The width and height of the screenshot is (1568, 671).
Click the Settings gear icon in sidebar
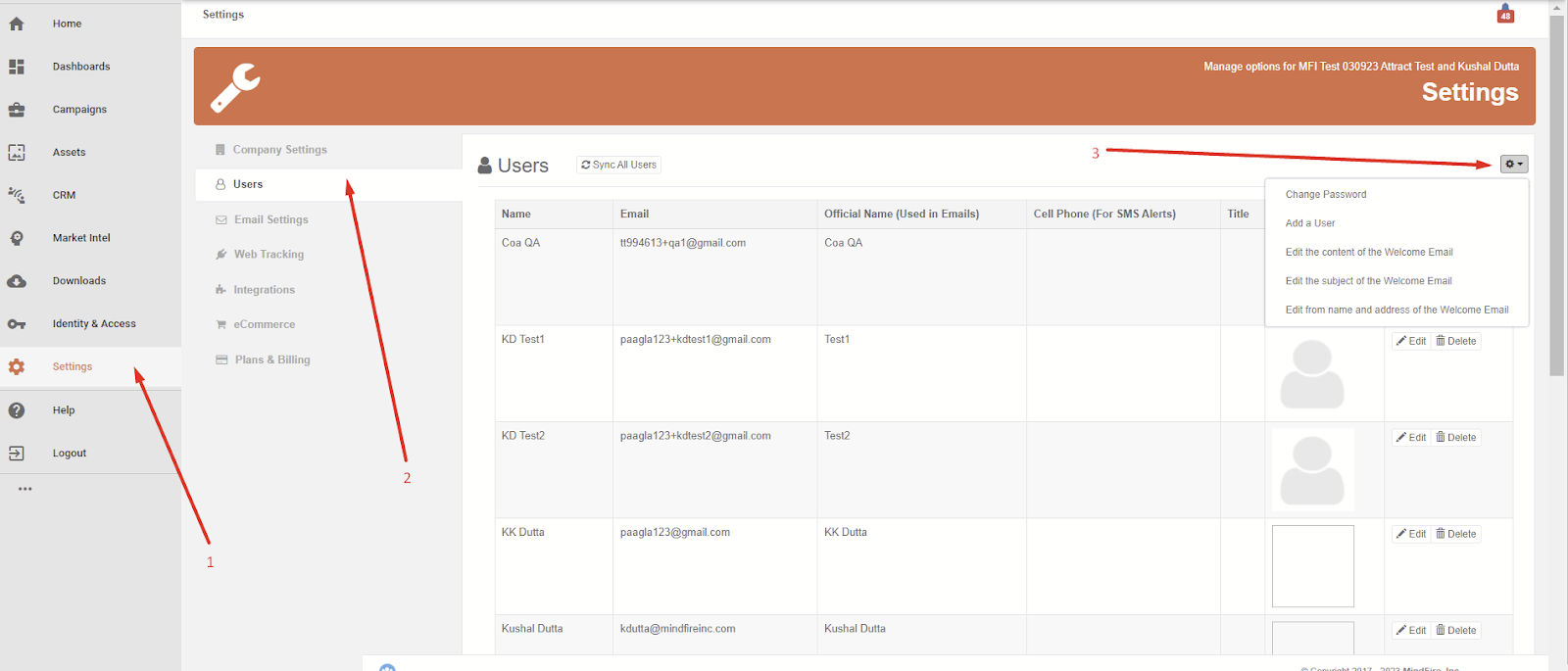click(17, 366)
